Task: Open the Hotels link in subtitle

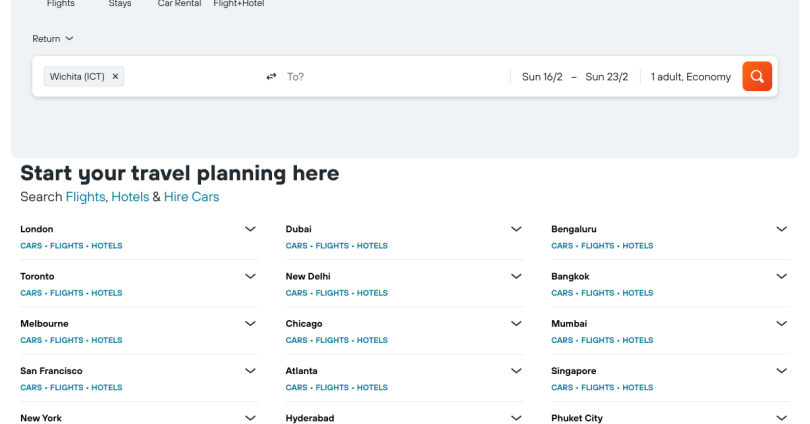Action: point(130,197)
